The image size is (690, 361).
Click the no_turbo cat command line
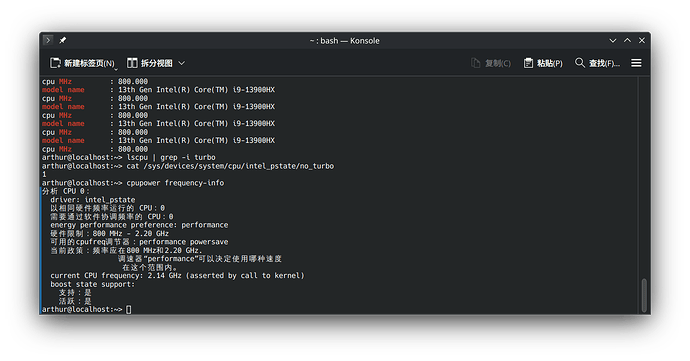[230, 166]
